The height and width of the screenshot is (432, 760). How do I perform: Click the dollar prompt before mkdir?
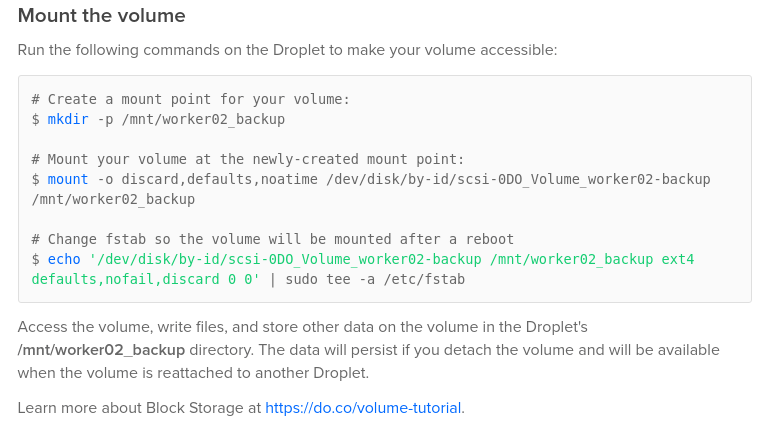[x=36, y=119]
